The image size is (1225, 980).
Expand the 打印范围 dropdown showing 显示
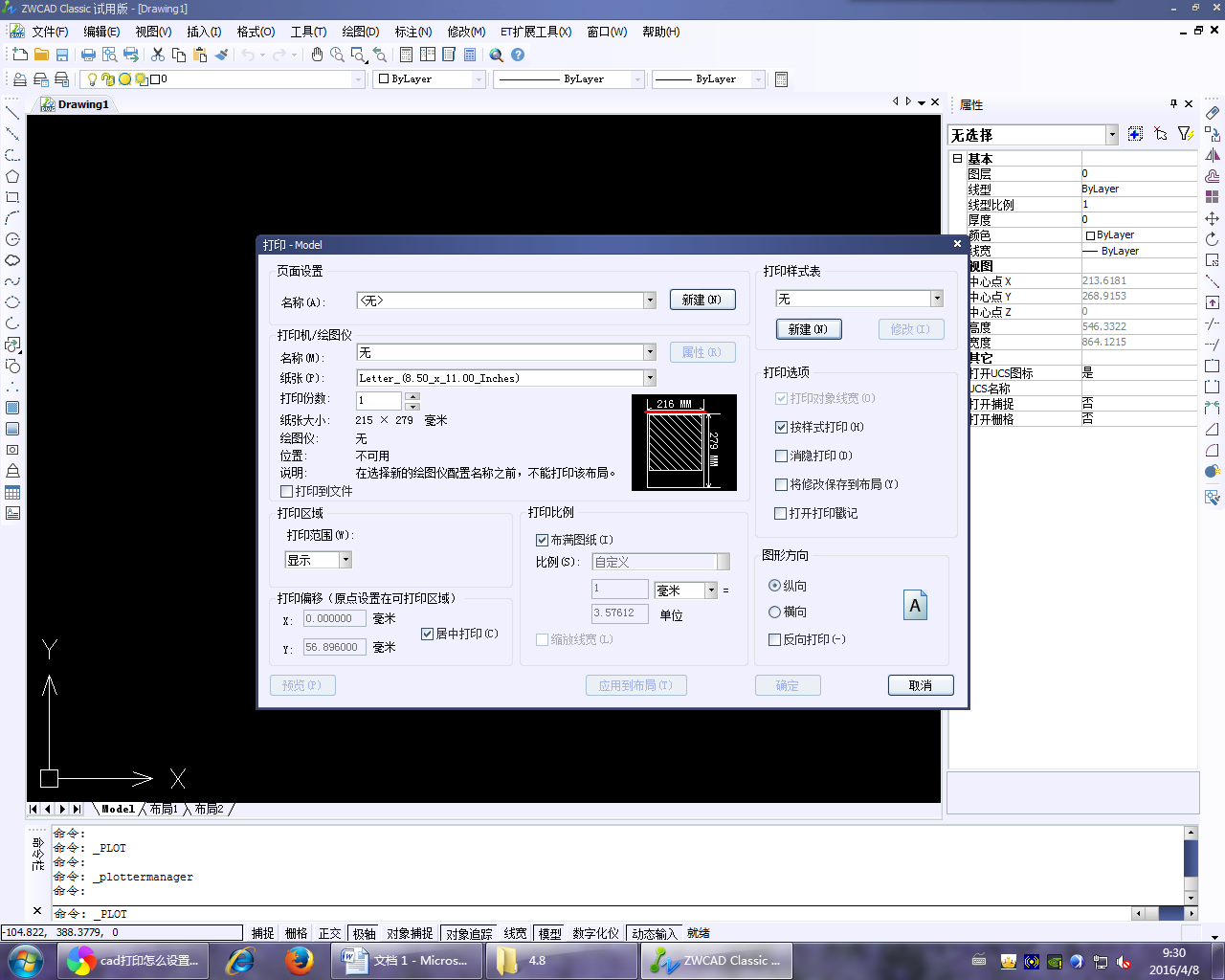point(345,560)
